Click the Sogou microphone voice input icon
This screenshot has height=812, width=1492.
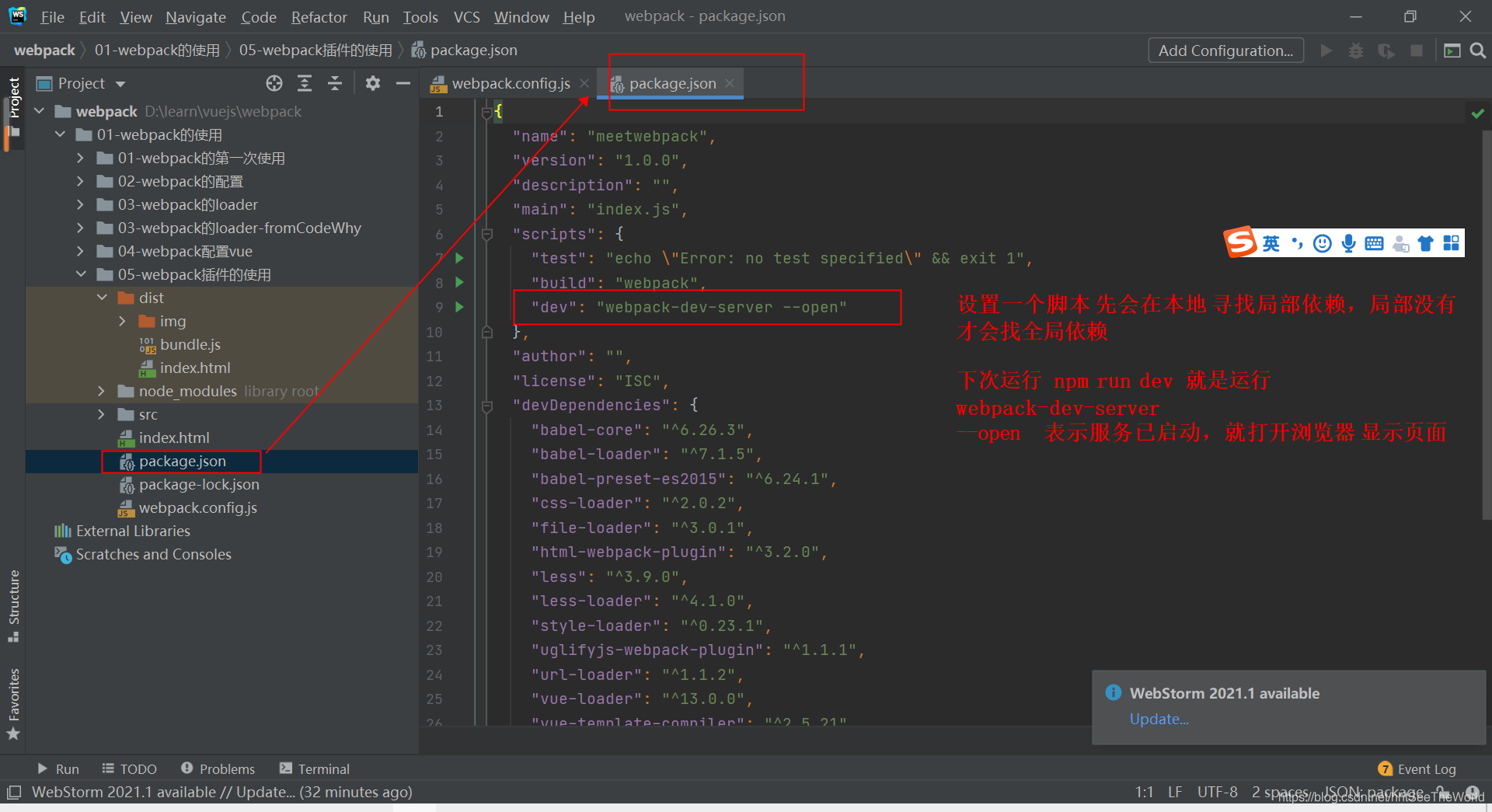click(x=1348, y=243)
